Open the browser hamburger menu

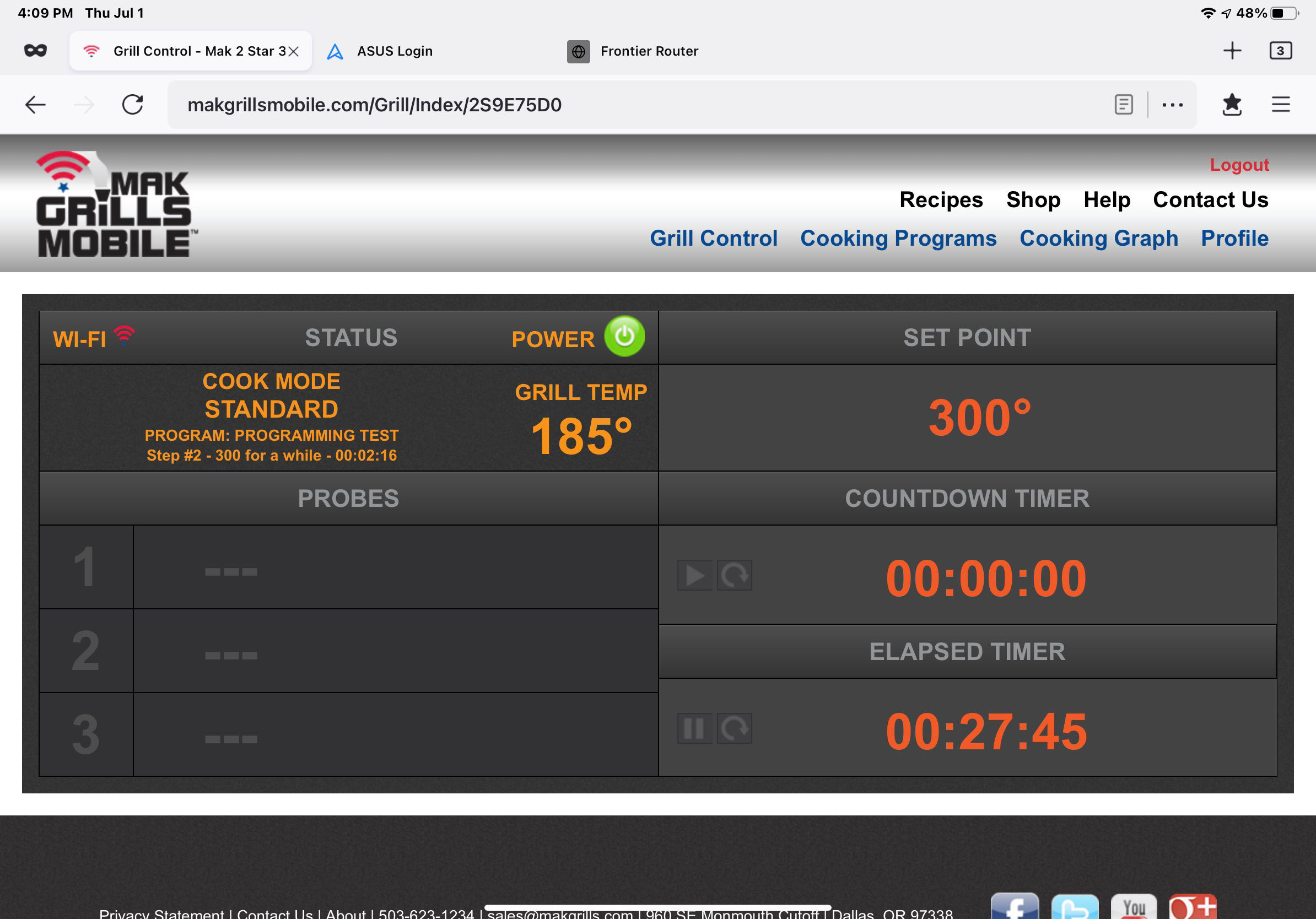tap(1281, 105)
